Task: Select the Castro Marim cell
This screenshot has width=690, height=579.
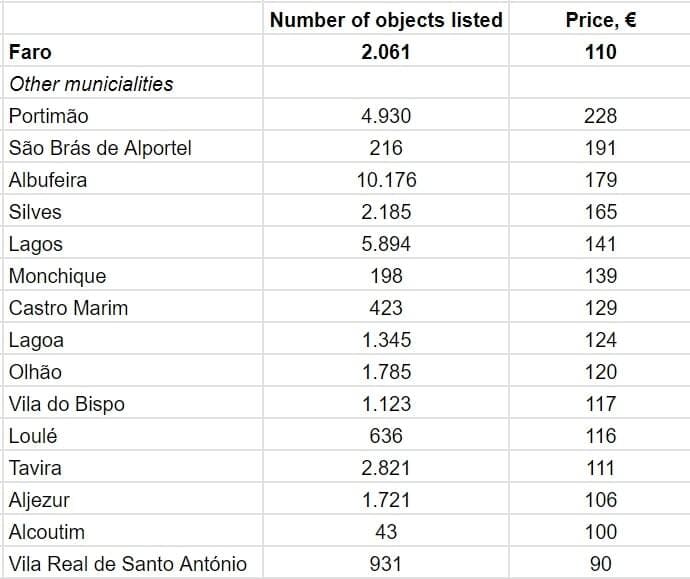Action: (x=68, y=308)
